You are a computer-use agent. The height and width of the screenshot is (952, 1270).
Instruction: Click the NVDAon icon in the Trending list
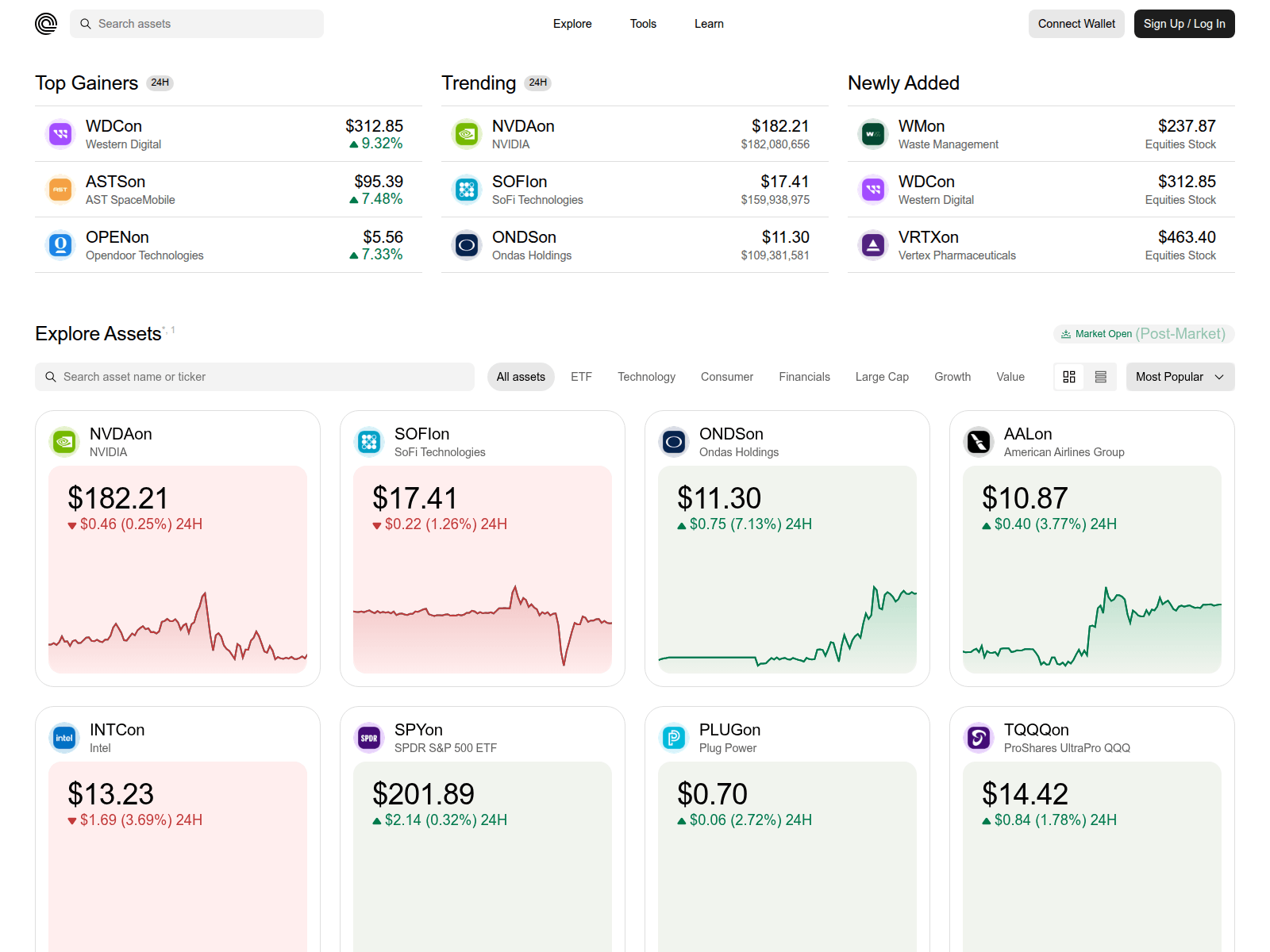[x=467, y=134]
